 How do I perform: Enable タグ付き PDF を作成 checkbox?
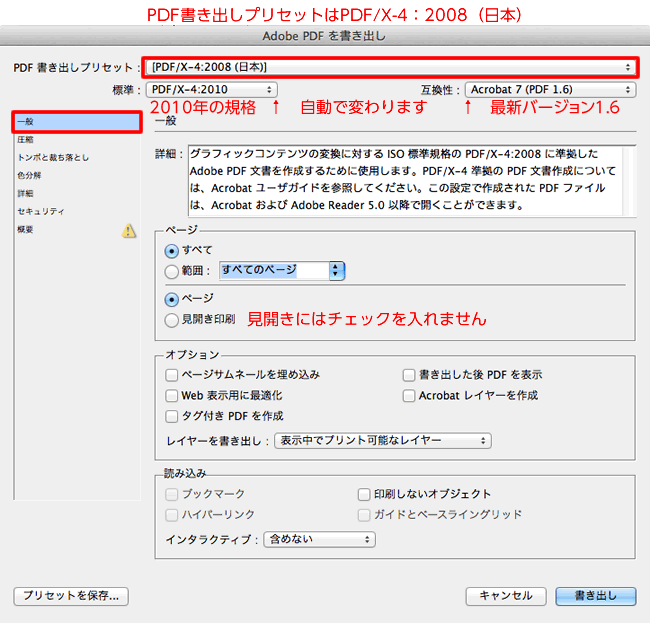pyautogui.click(x=172, y=416)
